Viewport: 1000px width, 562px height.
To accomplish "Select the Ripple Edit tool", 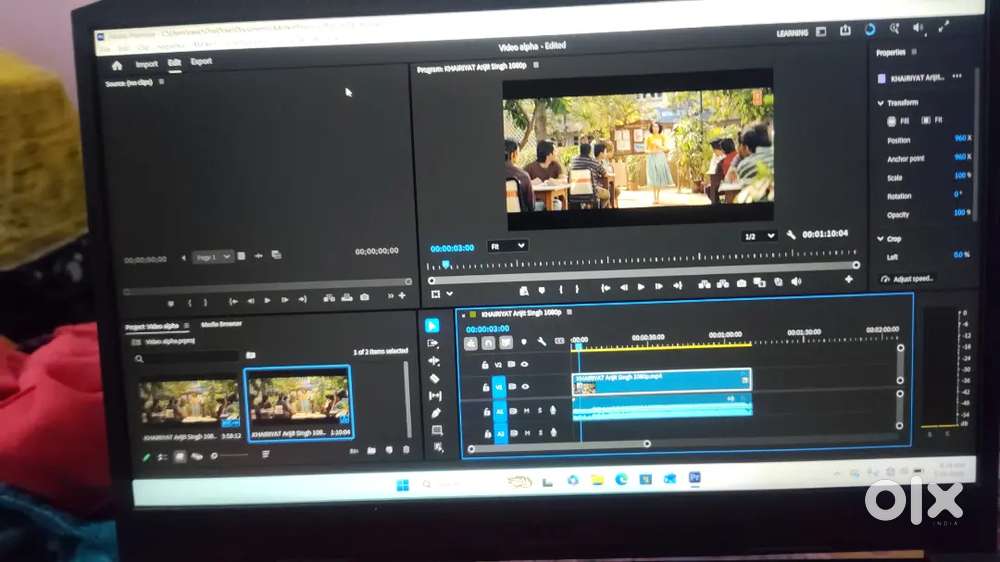I will pyautogui.click(x=434, y=361).
